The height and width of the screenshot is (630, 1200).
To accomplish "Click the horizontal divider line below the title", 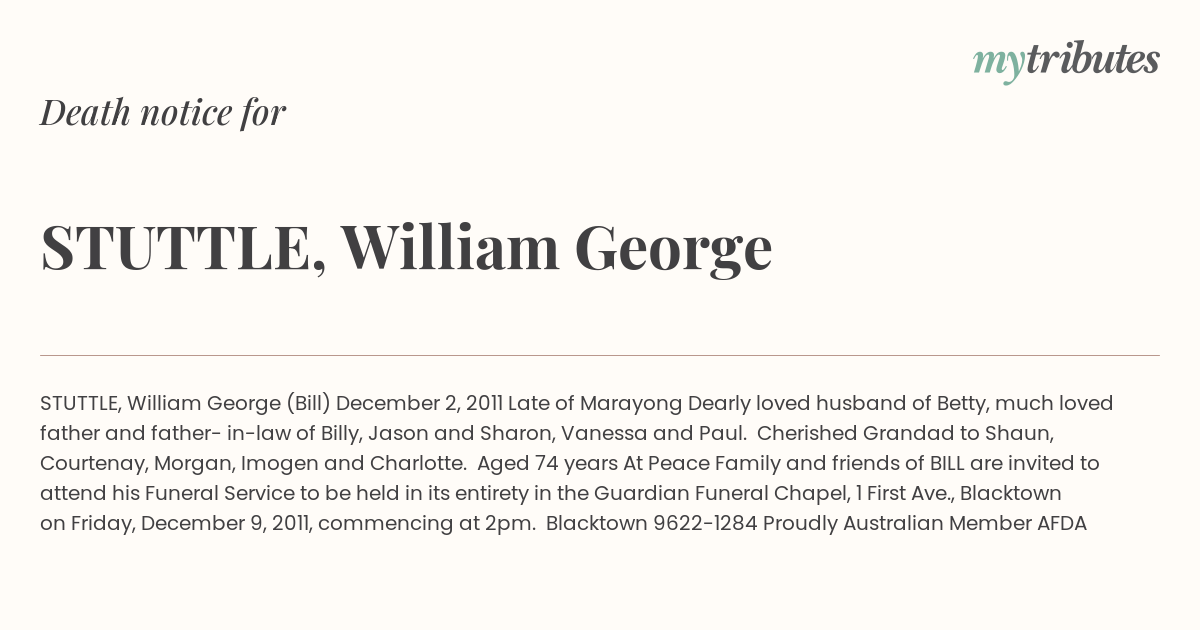I will tap(600, 355).
